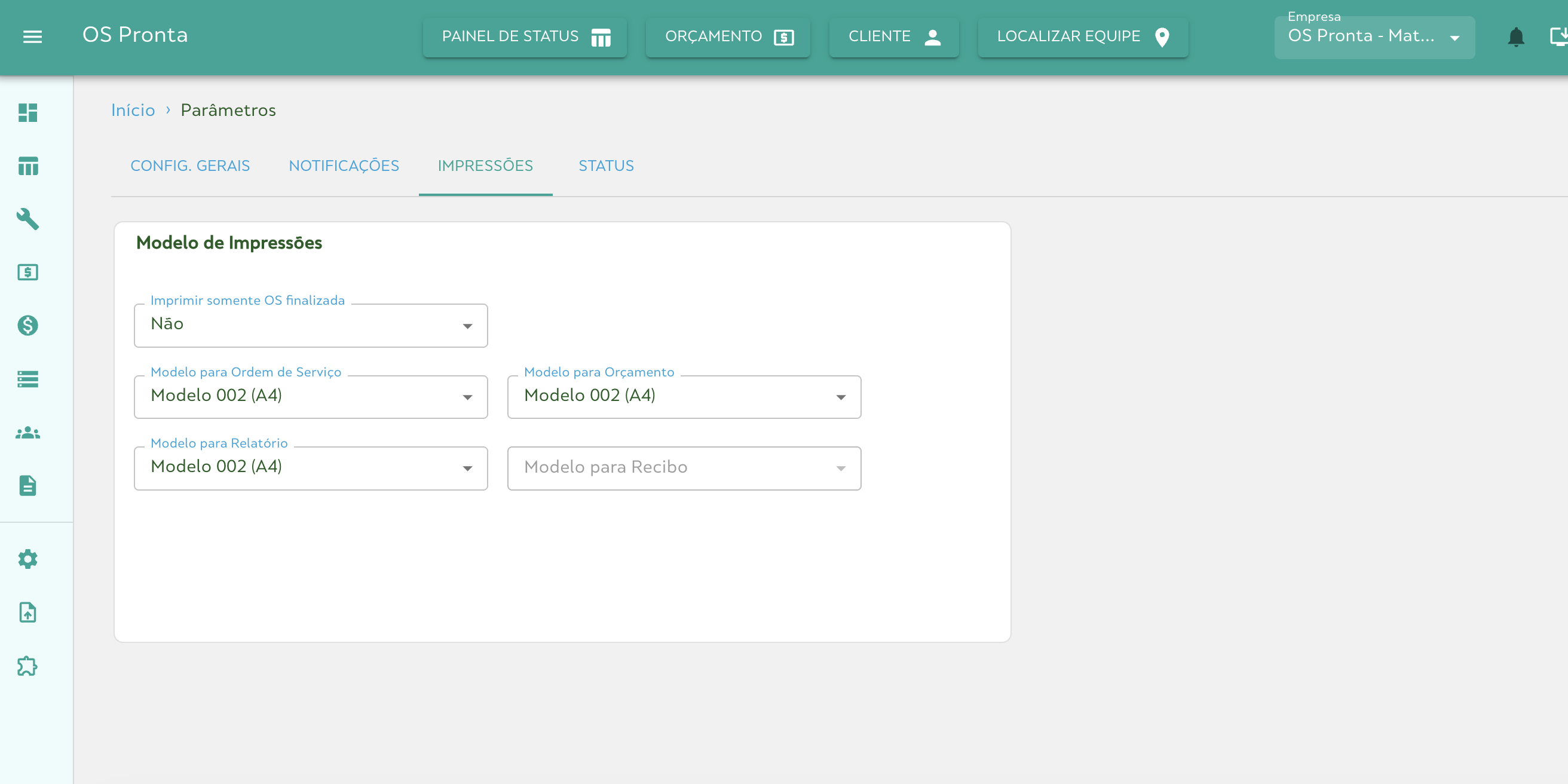Expand Imprimir somente OS finalizada dropdown

(311, 326)
